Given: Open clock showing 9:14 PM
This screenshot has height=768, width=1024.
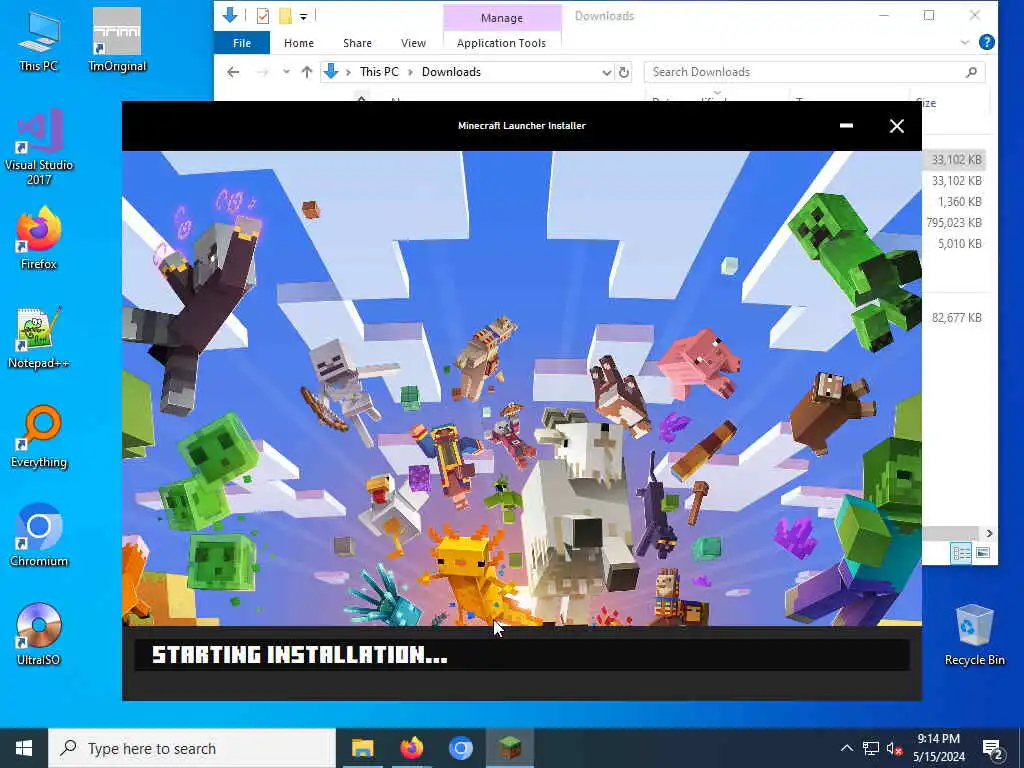Looking at the screenshot, I should coord(938,748).
